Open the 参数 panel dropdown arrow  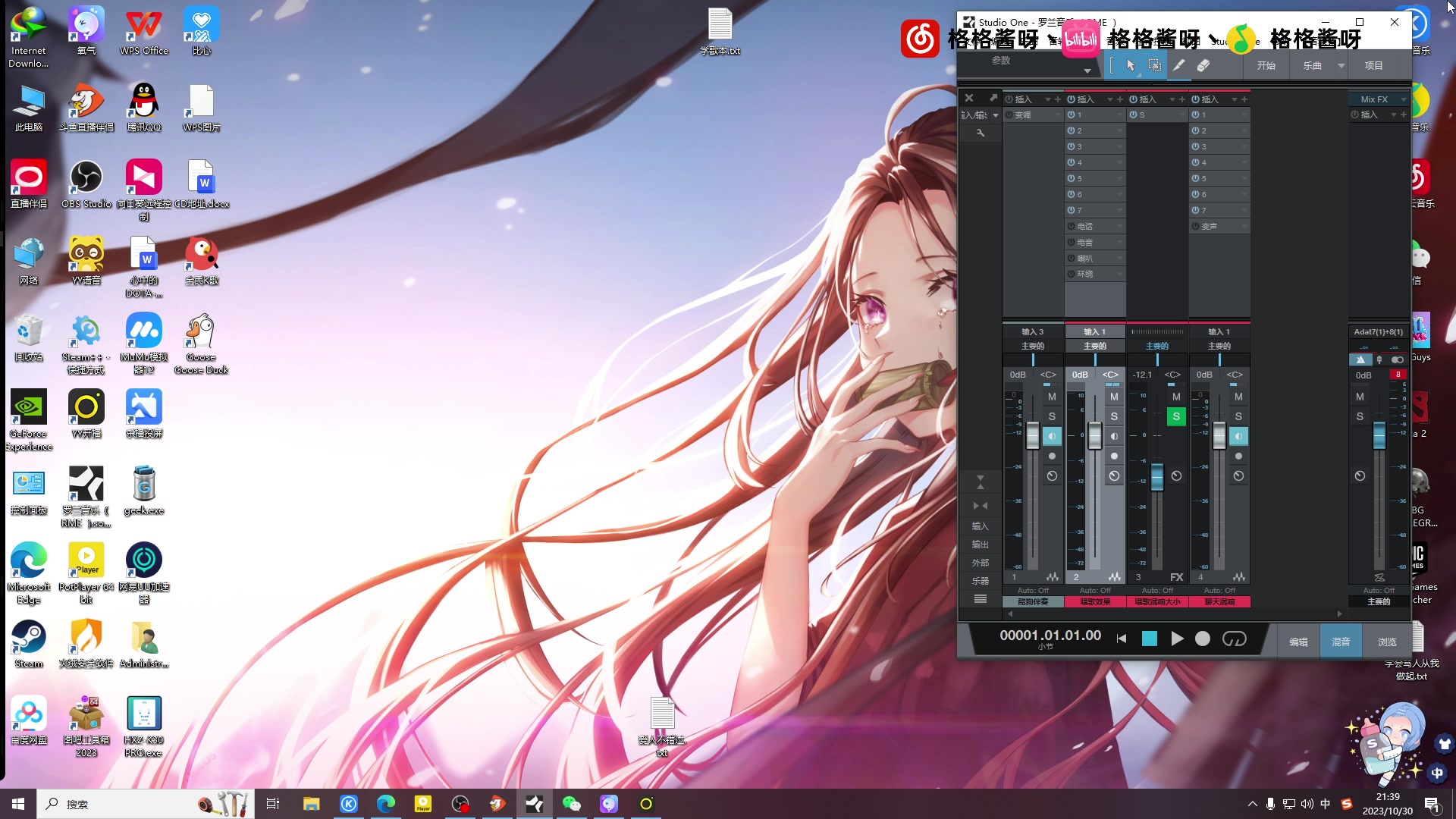(1087, 71)
